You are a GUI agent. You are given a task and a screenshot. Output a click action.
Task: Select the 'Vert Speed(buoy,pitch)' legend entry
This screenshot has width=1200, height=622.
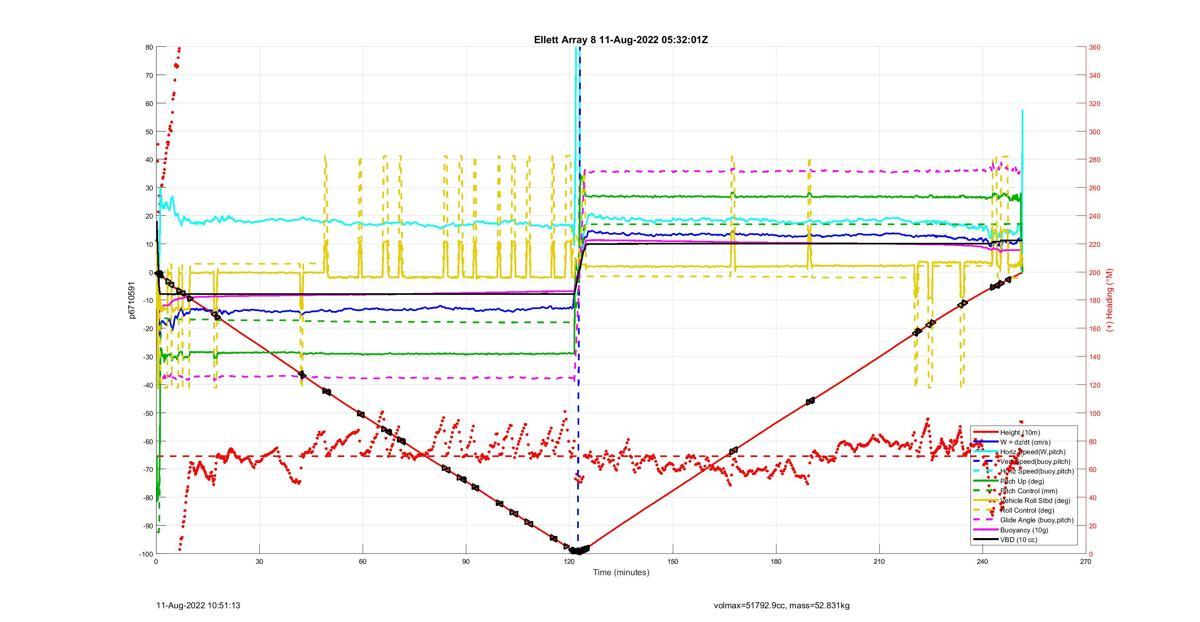(x=1023, y=461)
